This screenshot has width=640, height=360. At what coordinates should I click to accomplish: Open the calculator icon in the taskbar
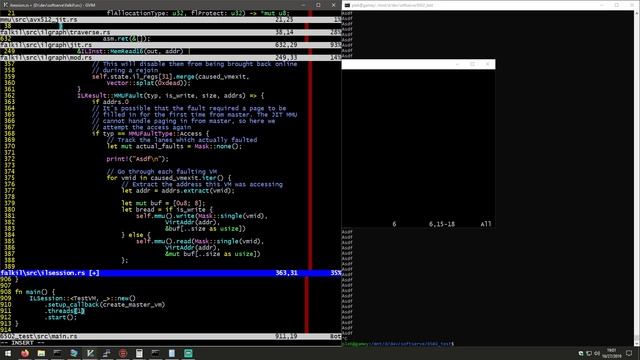point(139,353)
